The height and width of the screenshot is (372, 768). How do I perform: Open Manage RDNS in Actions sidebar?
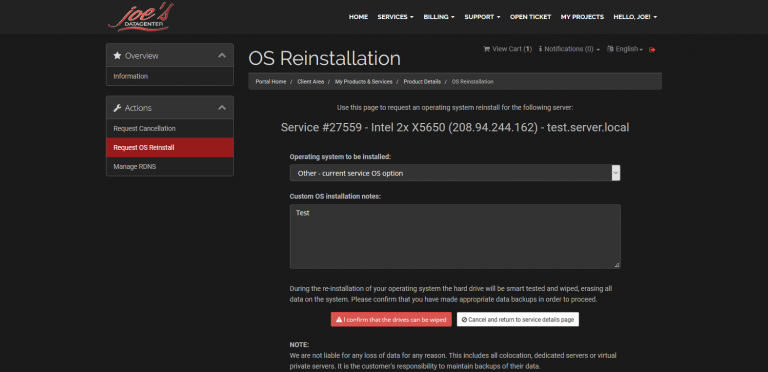[169, 166]
